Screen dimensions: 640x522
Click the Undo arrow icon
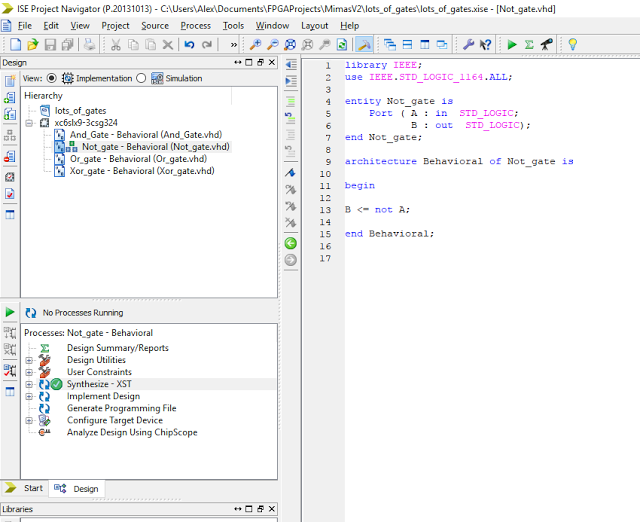pyautogui.click(x=189, y=44)
